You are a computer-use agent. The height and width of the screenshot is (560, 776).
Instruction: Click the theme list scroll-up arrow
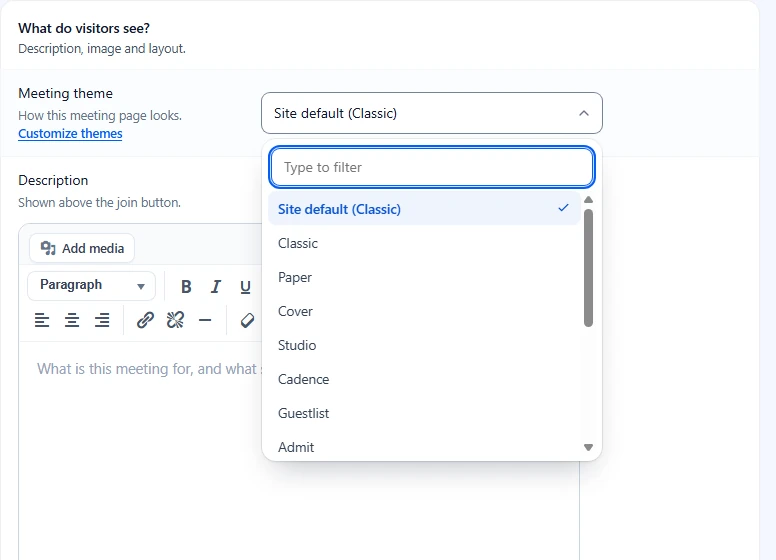pos(588,200)
